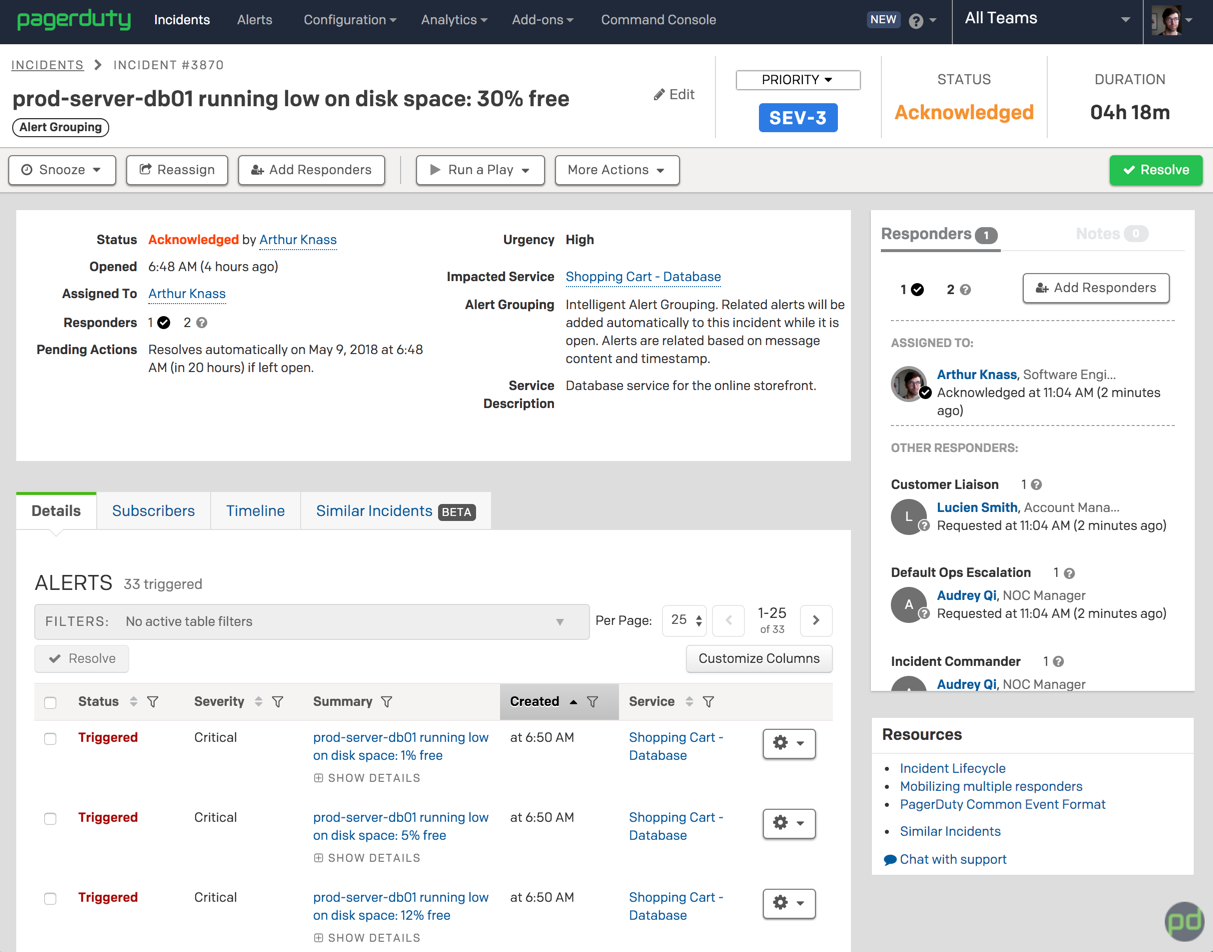The height and width of the screenshot is (952, 1213).
Task: Toggle the select-all alerts checkbox
Action: 51,703
